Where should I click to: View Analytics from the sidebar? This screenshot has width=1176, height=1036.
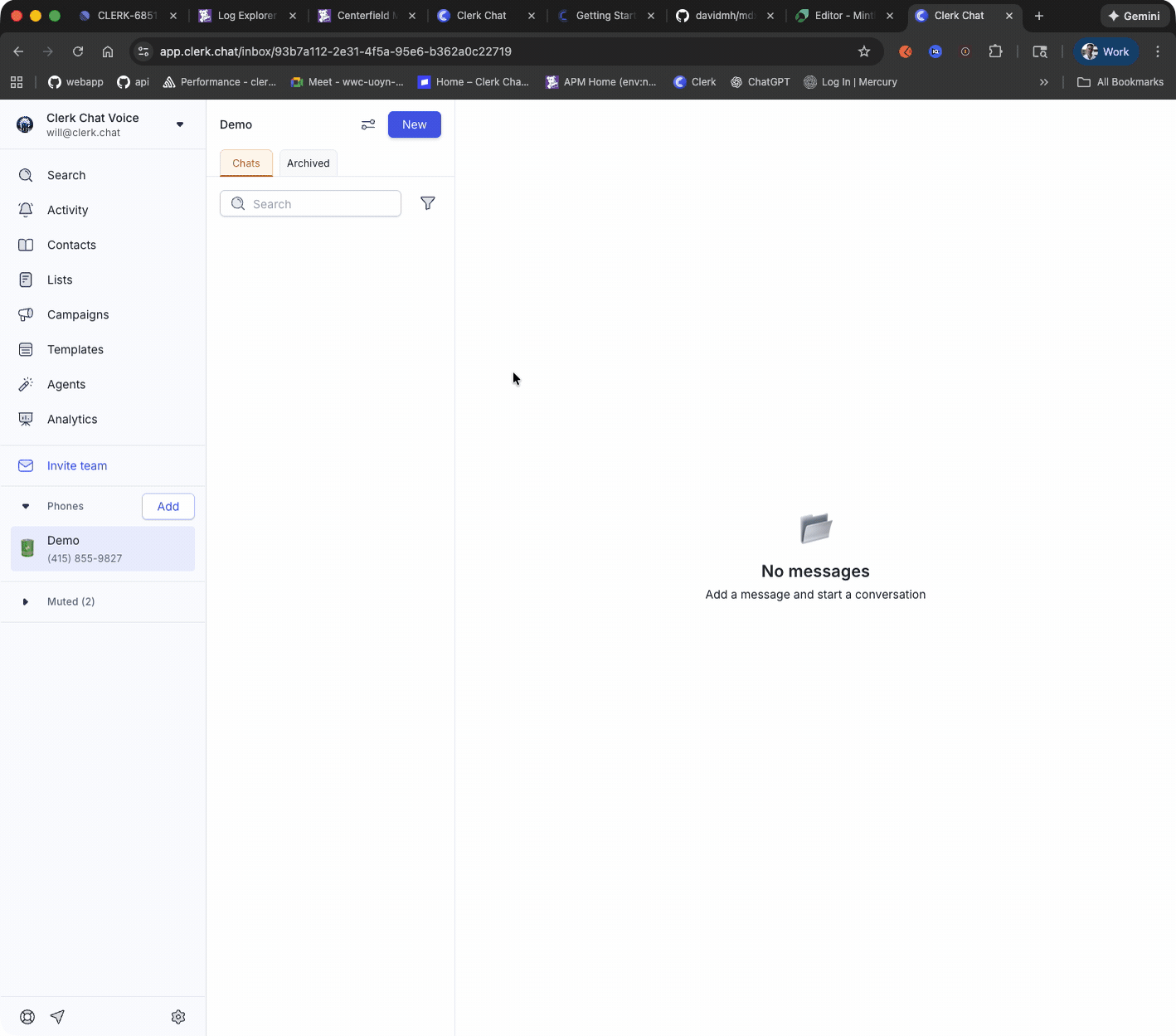[x=72, y=419]
